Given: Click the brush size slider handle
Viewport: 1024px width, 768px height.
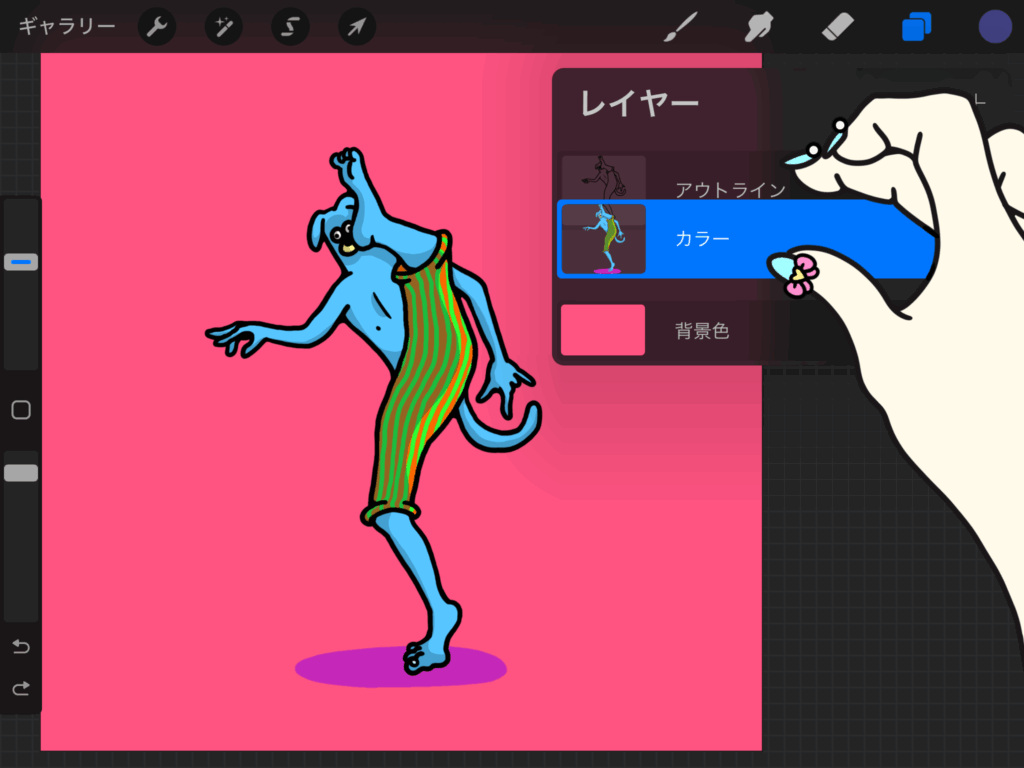Looking at the screenshot, I should pyautogui.click(x=21, y=262).
